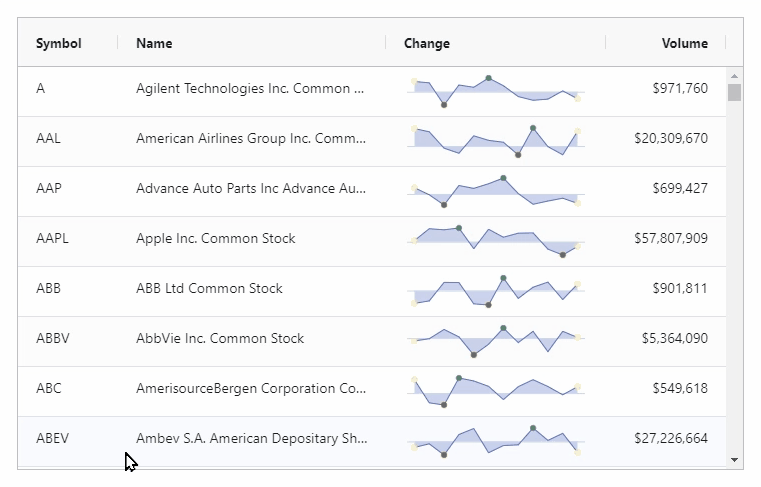Select the ABB Ltd Common Stock cell
The height and width of the screenshot is (487, 761).
[209, 289]
